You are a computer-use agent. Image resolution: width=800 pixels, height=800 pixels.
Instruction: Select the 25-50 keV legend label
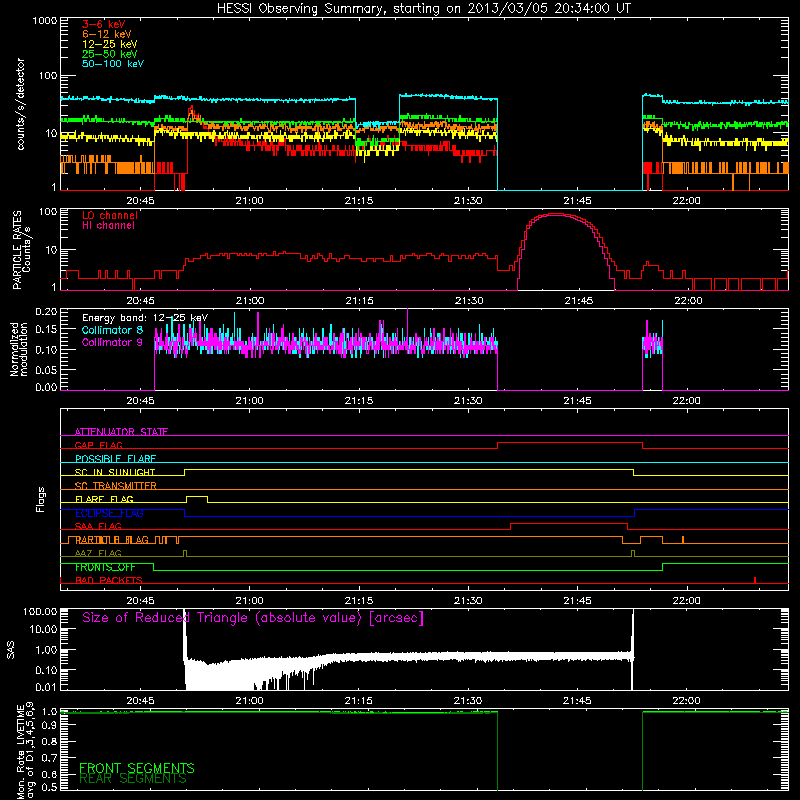[x=110, y=54]
